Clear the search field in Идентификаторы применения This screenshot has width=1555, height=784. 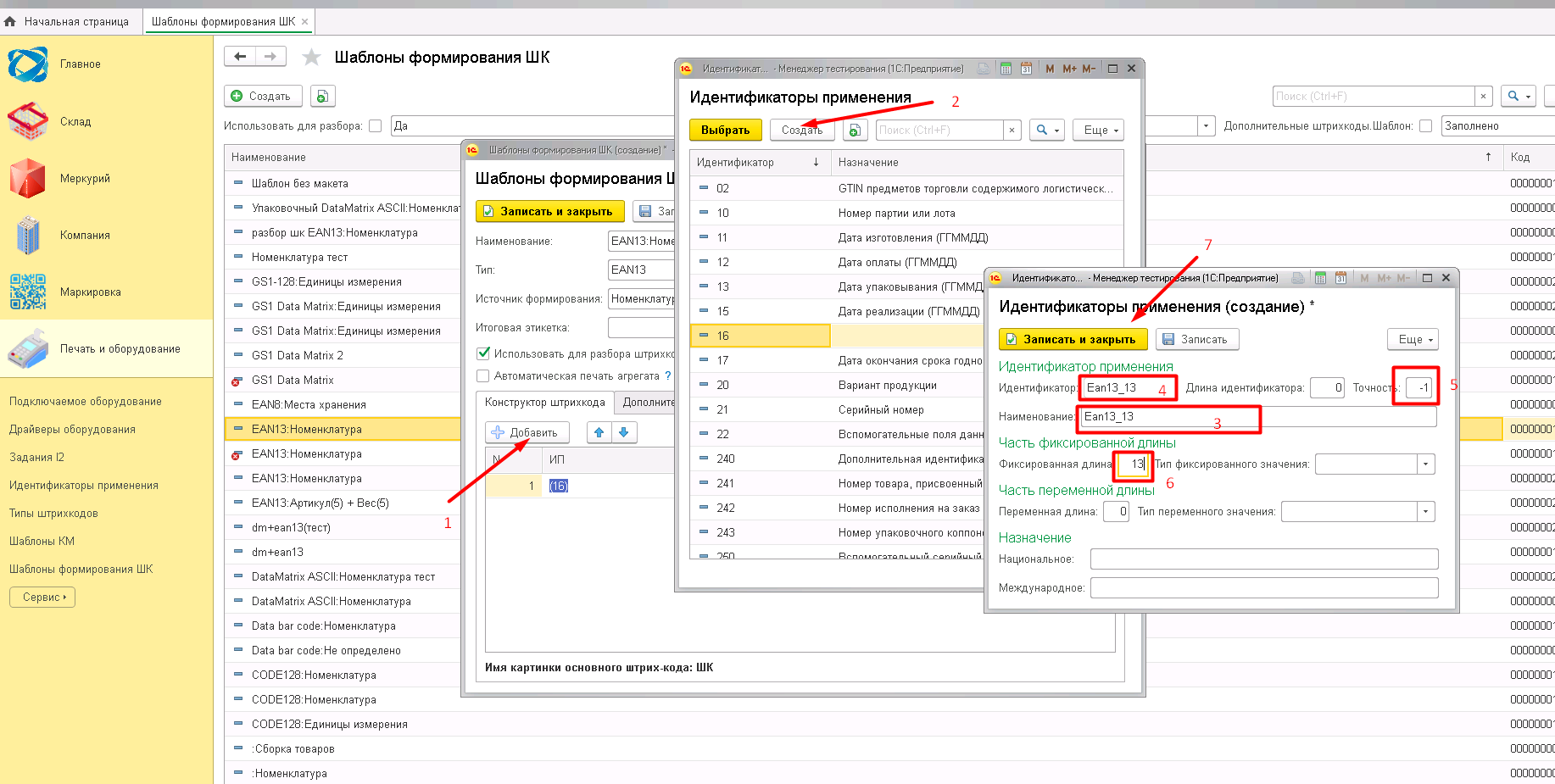(x=1012, y=130)
